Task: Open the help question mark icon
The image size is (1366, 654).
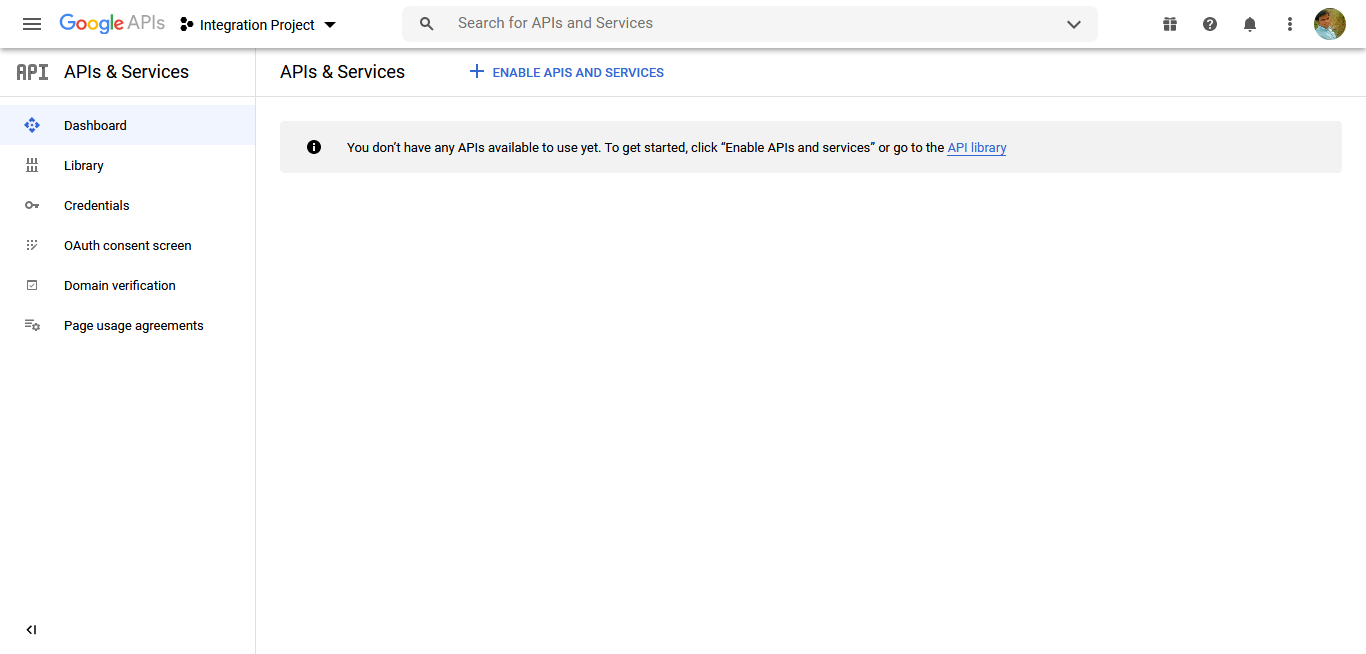Action: 1210,24
